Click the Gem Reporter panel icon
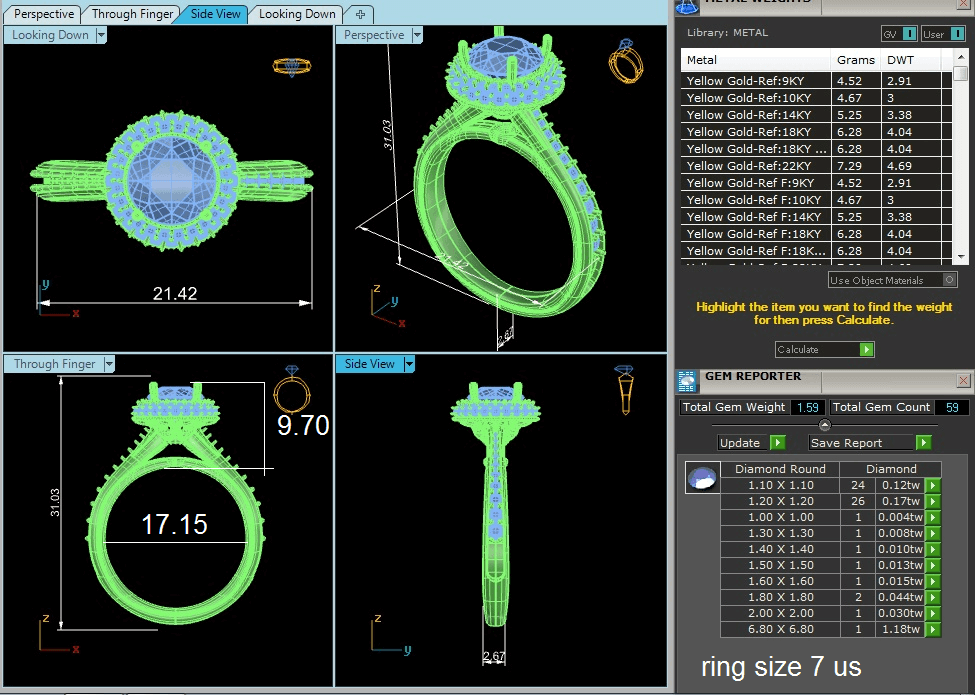 point(687,380)
